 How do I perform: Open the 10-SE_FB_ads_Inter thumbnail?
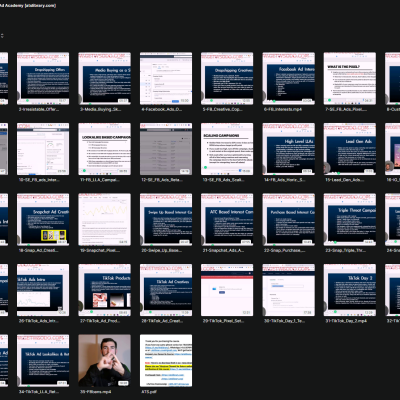(43, 149)
